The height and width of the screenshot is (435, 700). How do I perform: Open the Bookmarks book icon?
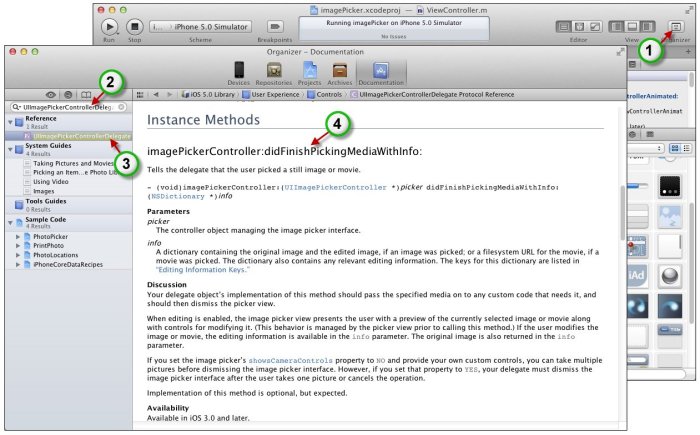pos(86,95)
